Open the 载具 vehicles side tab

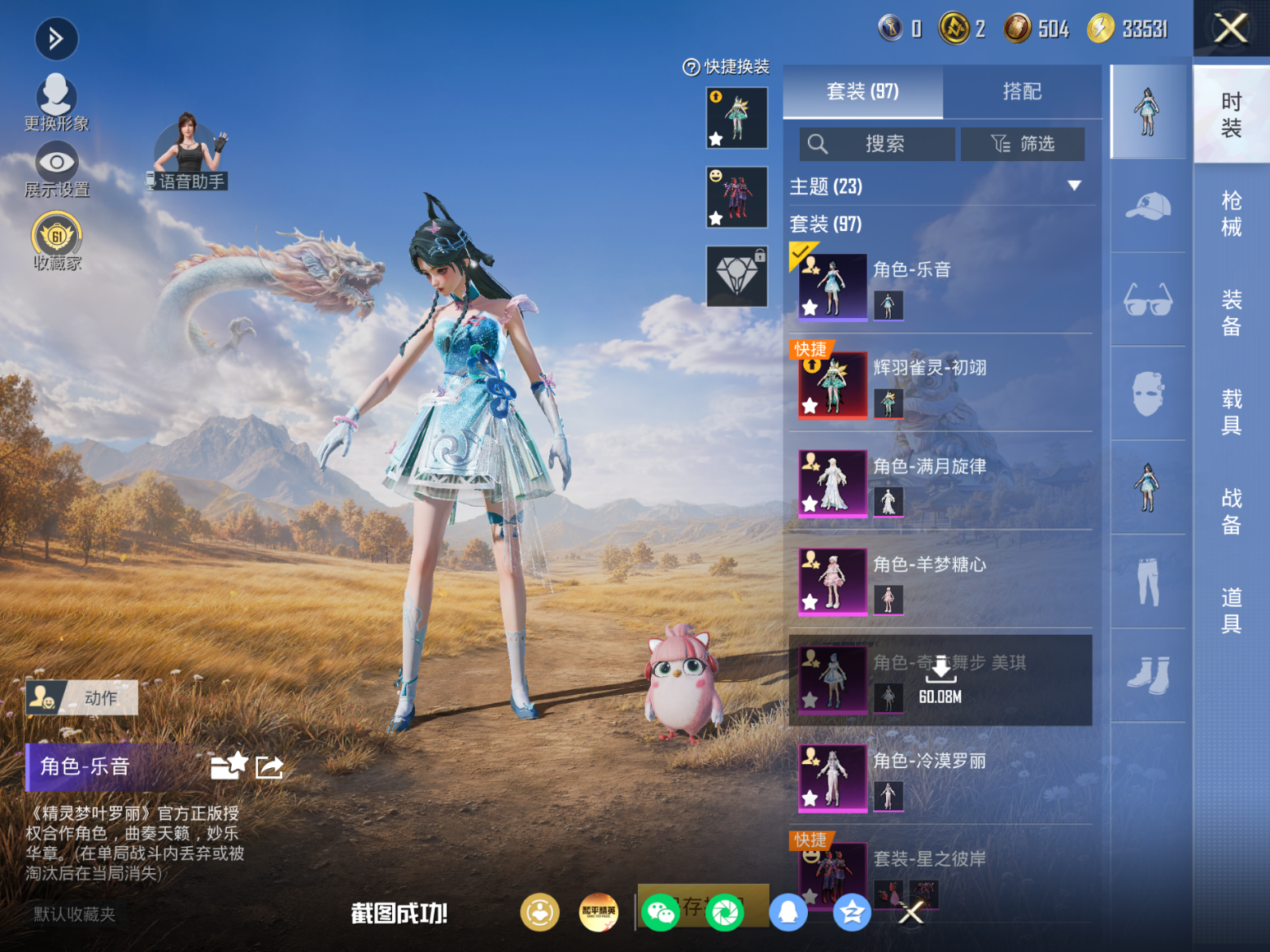click(x=1231, y=413)
